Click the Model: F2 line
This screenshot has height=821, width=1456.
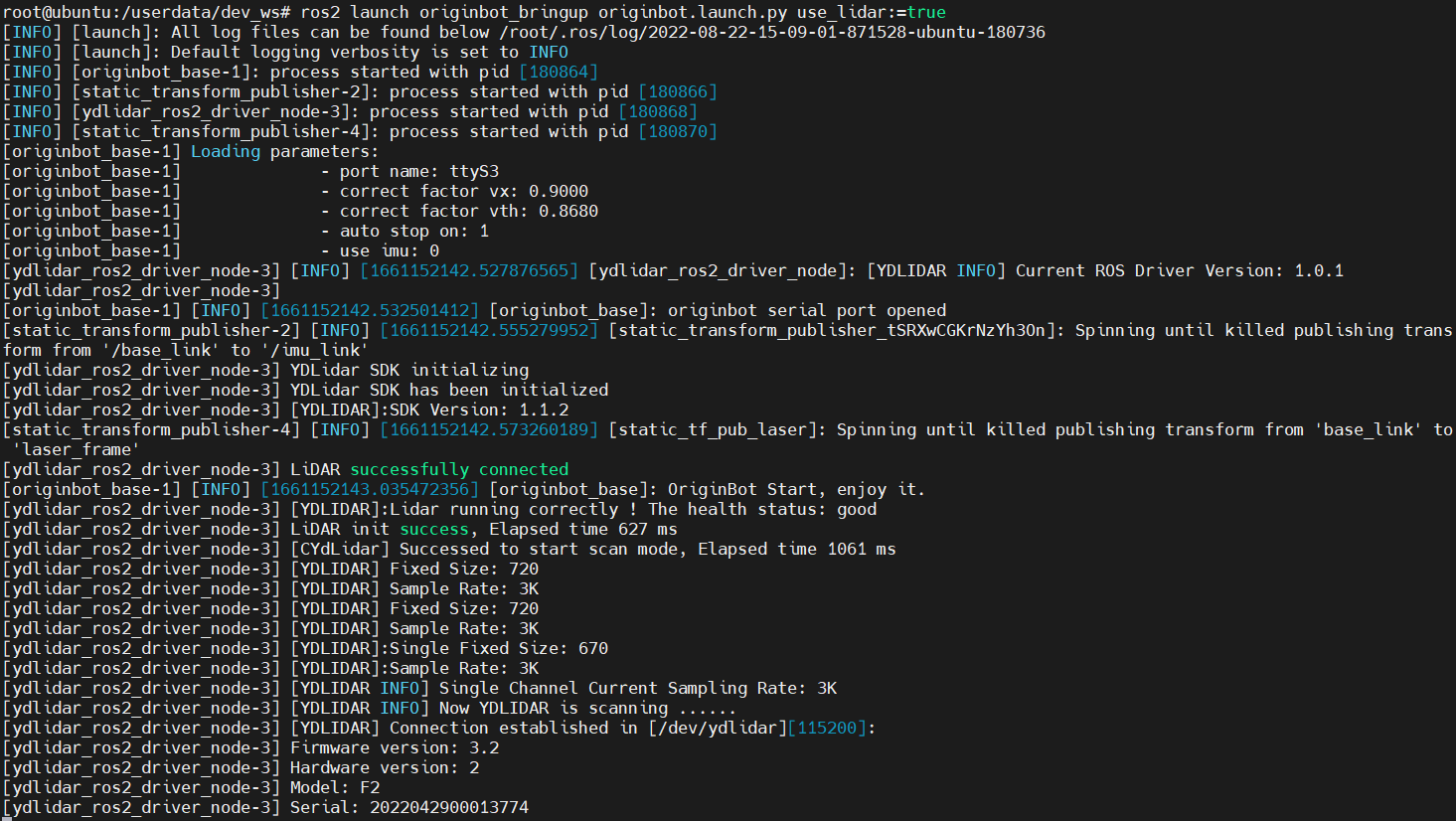(335, 787)
